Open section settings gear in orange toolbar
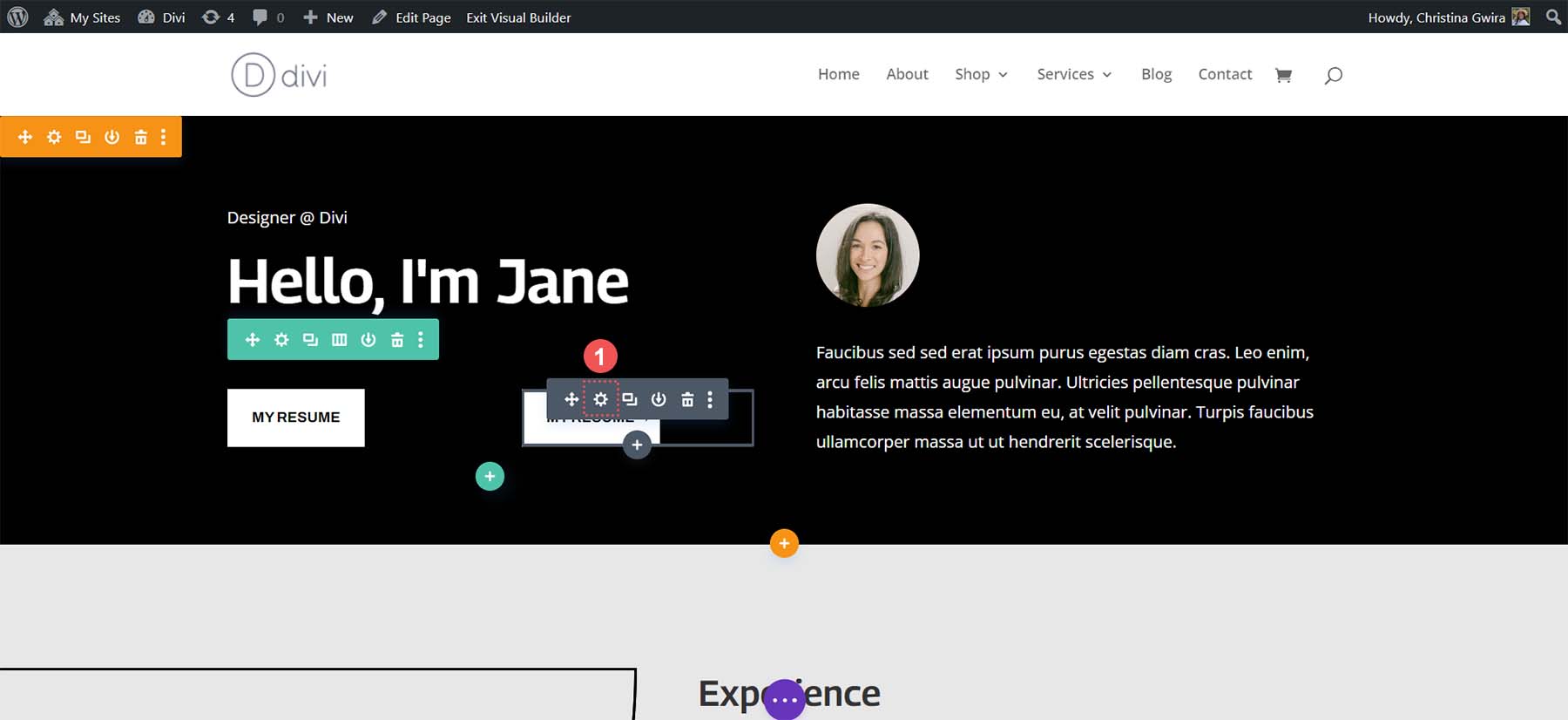Viewport: 1568px width, 720px height. click(54, 137)
